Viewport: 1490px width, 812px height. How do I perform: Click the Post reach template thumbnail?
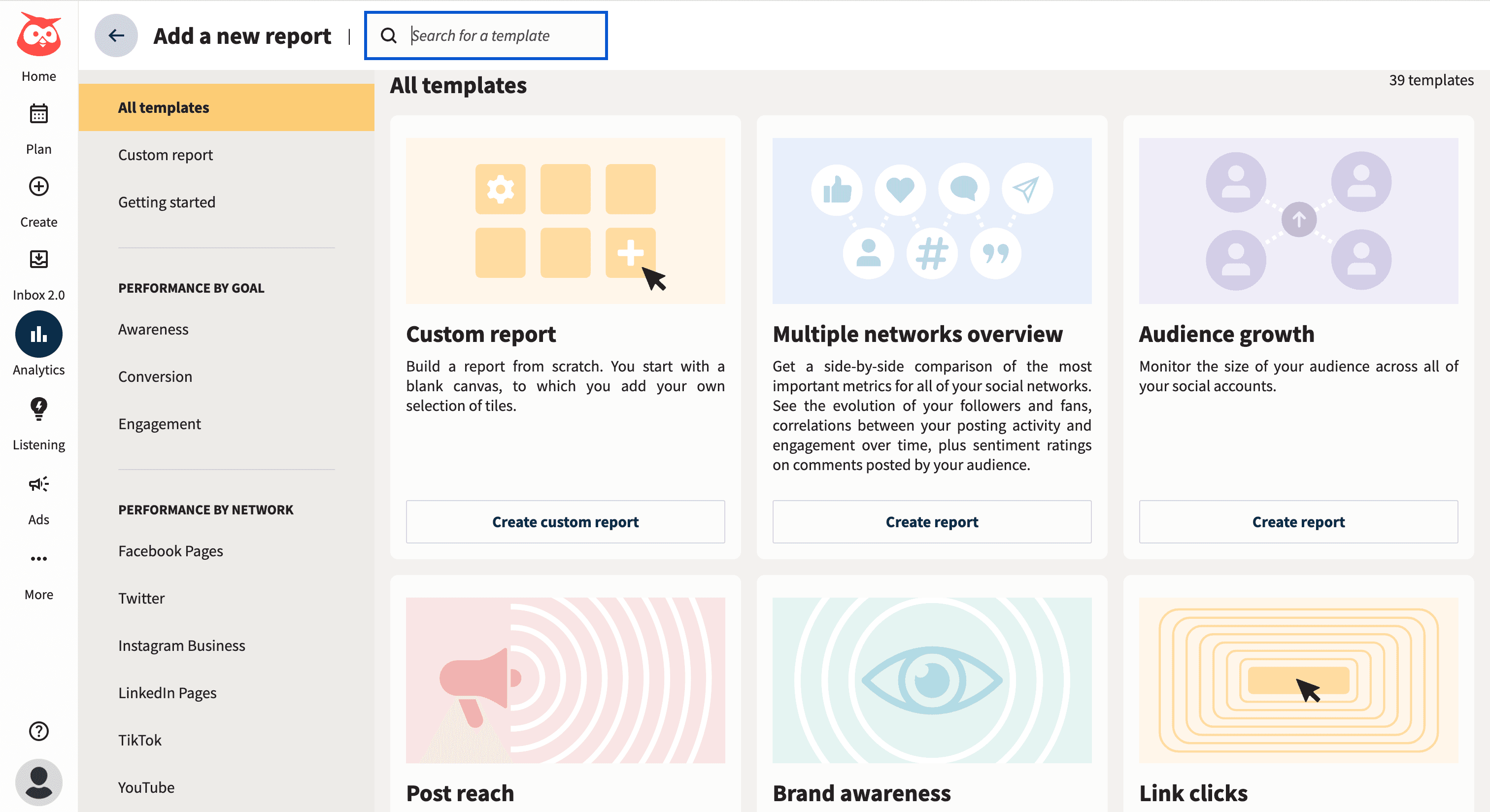565,680
